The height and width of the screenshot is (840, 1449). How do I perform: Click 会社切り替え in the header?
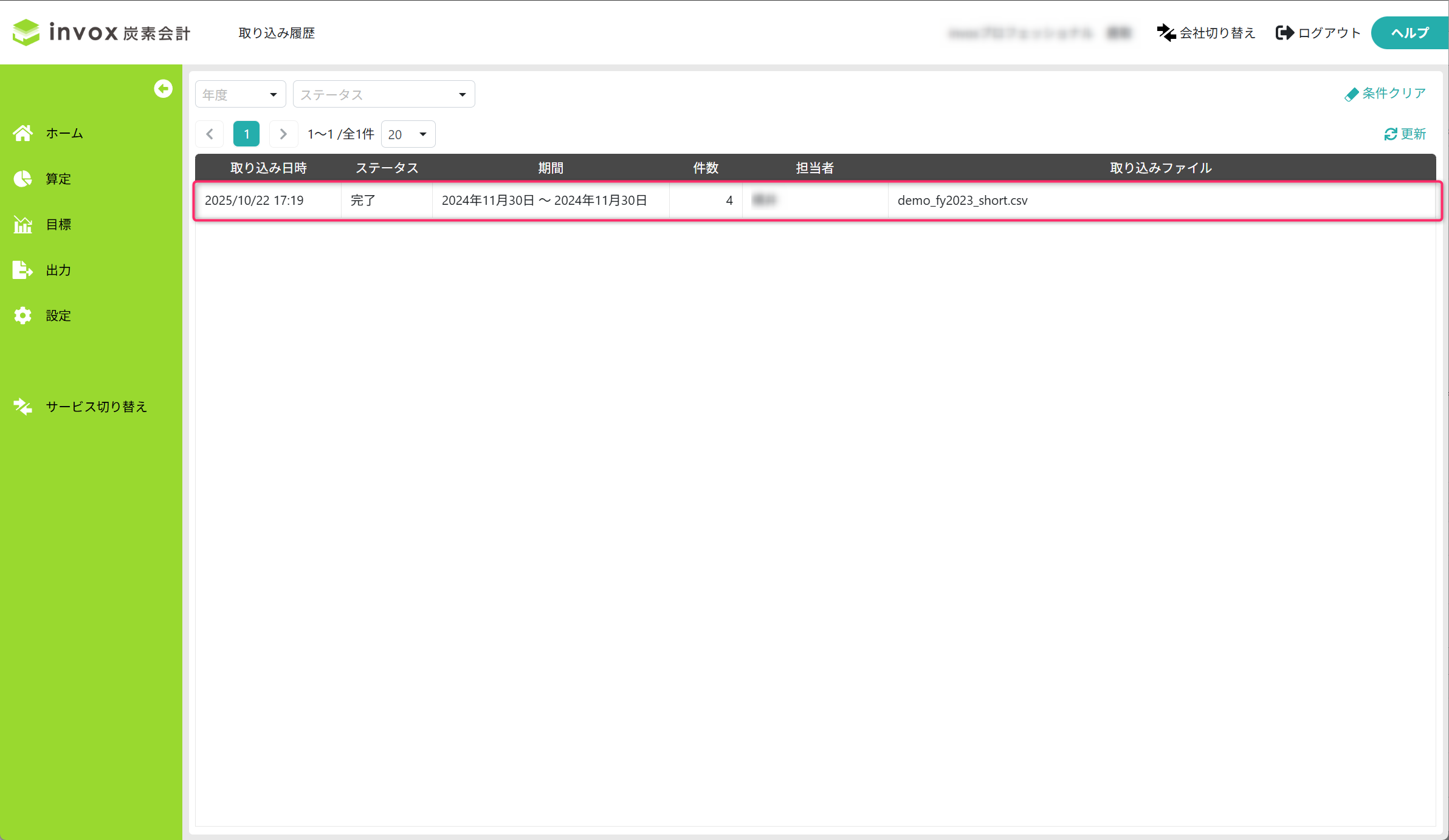(1206, 33)
